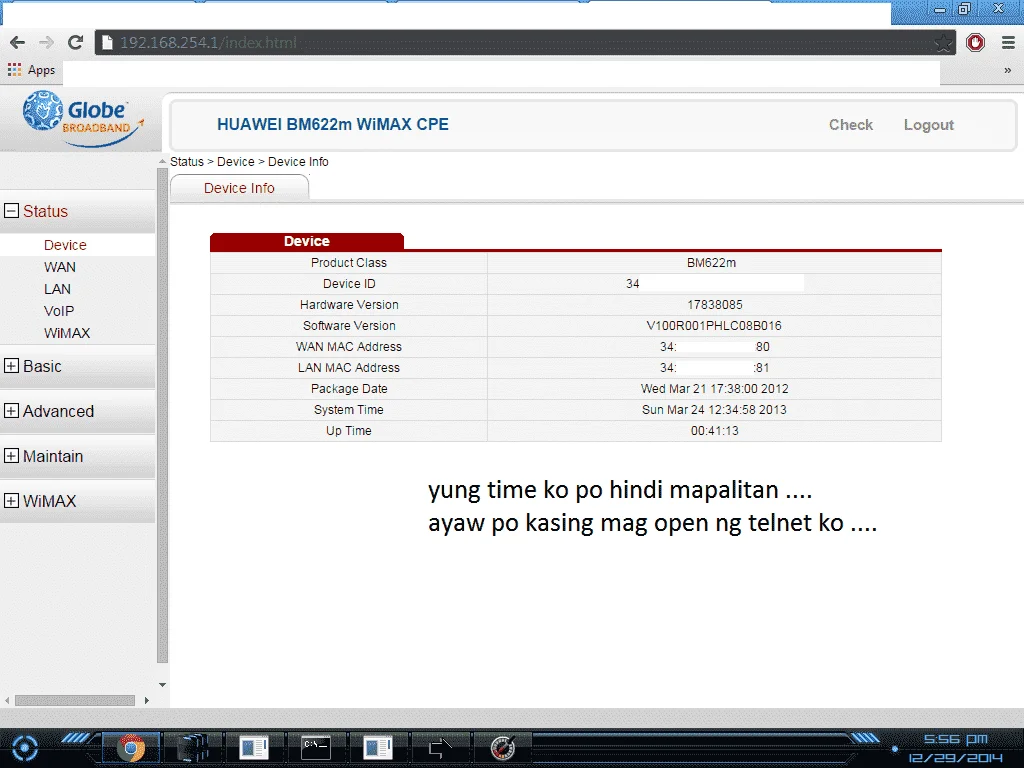Bookmark this page with the star icon
The image size is (1024, 768).
[942, 43]
